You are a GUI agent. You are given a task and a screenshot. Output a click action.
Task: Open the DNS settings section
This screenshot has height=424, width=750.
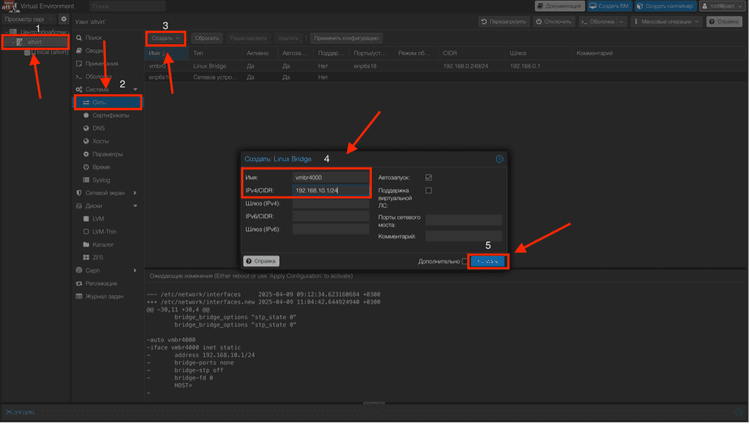click(99, 128)
